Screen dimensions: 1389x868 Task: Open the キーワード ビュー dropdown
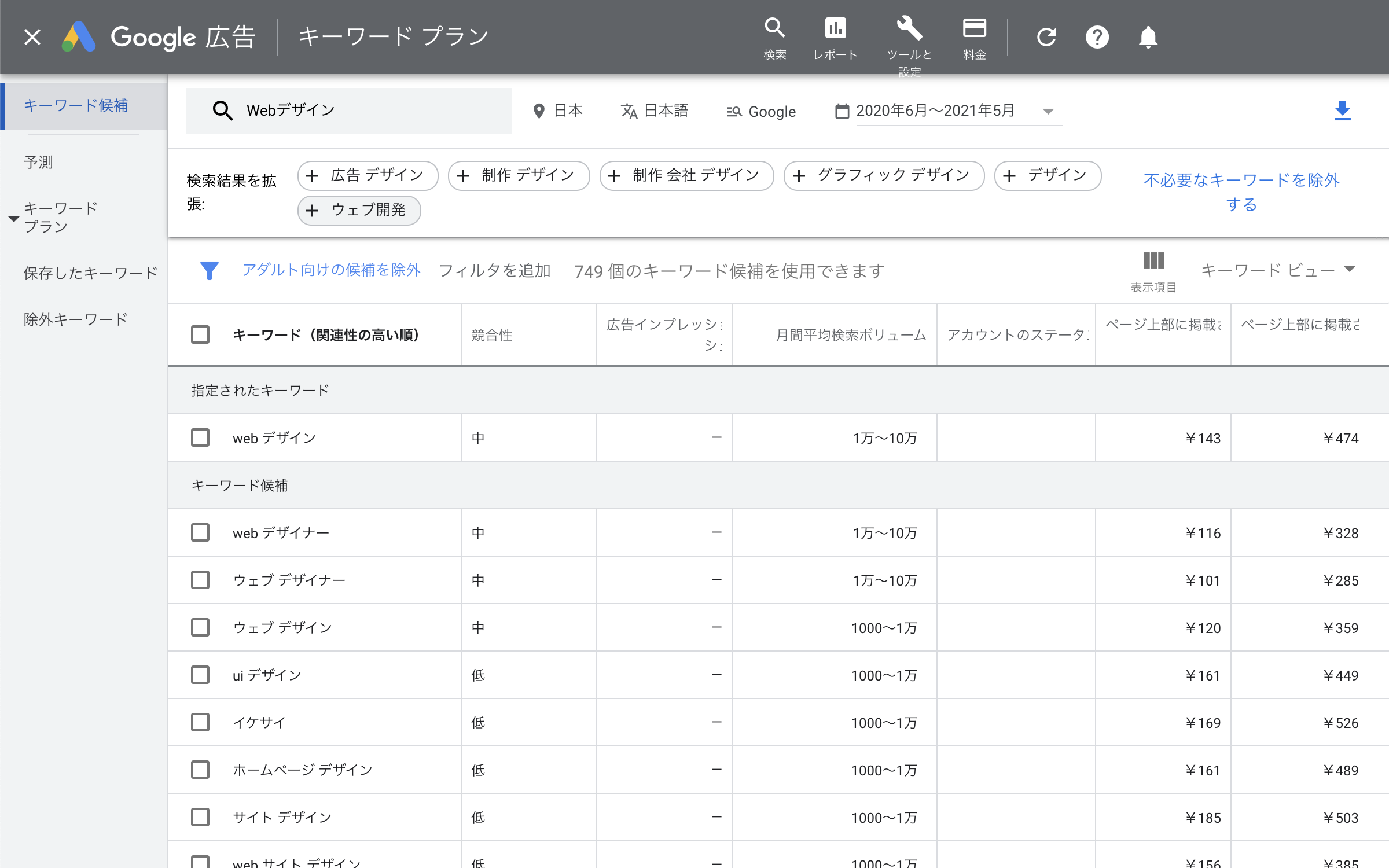click(1278, 270)
